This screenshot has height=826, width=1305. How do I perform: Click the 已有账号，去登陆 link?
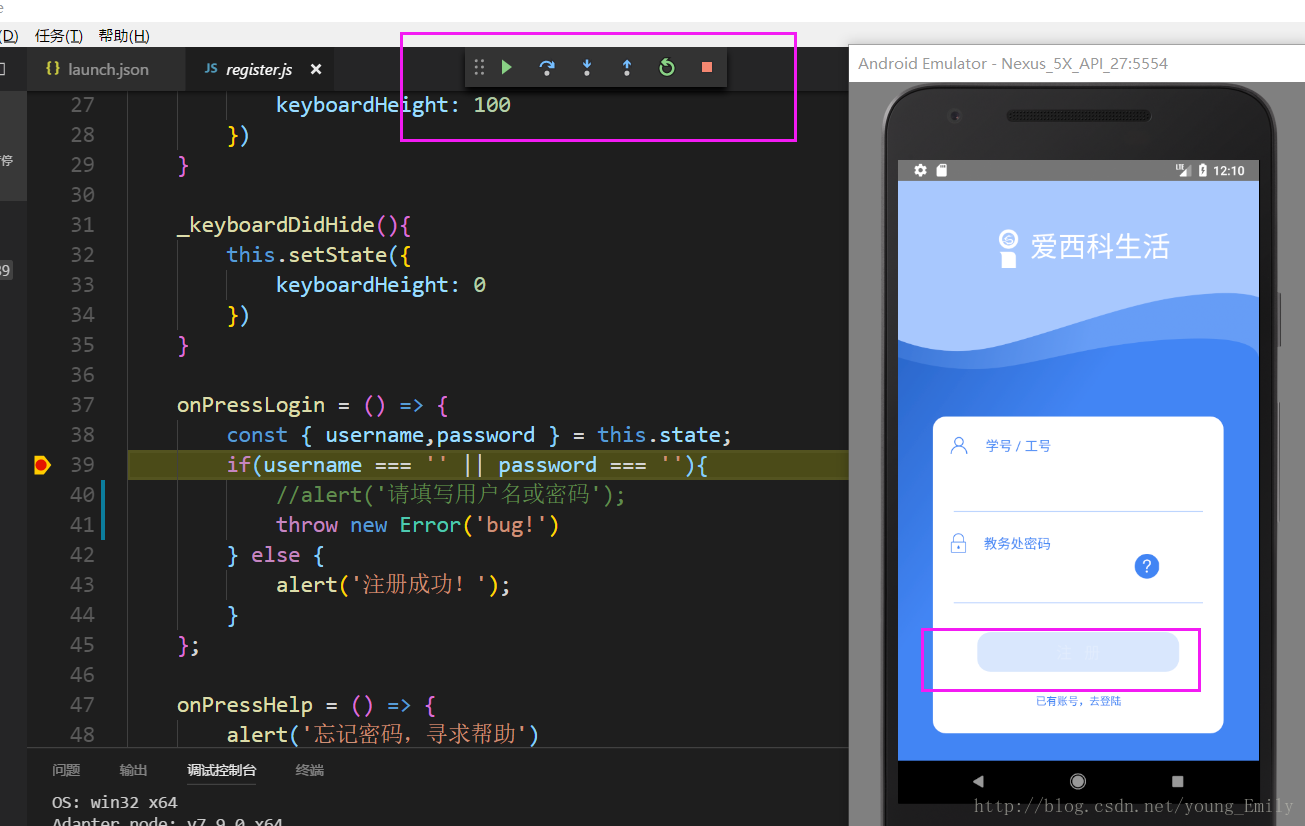coord(1078,701)
